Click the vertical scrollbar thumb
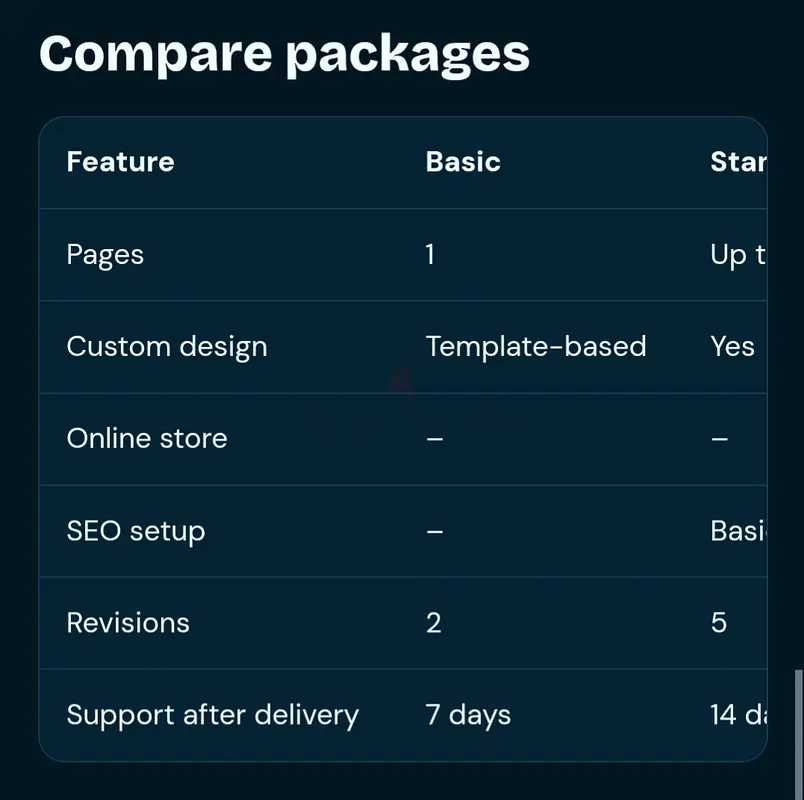Image resolution: width=804 pixels, height=800 pixels. coord(799,734)
